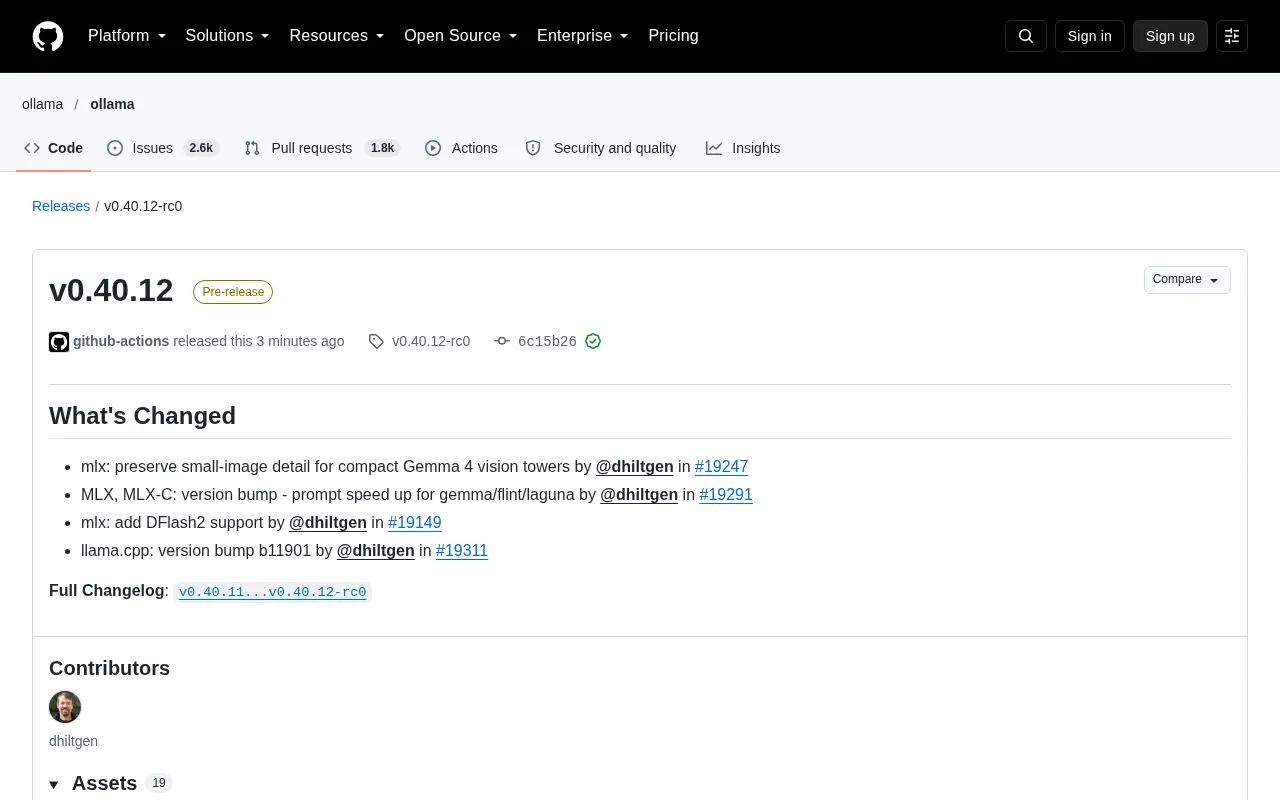The image size is (1280, 800).
Task: Open the Insights tab
Action: pos(743,148)
